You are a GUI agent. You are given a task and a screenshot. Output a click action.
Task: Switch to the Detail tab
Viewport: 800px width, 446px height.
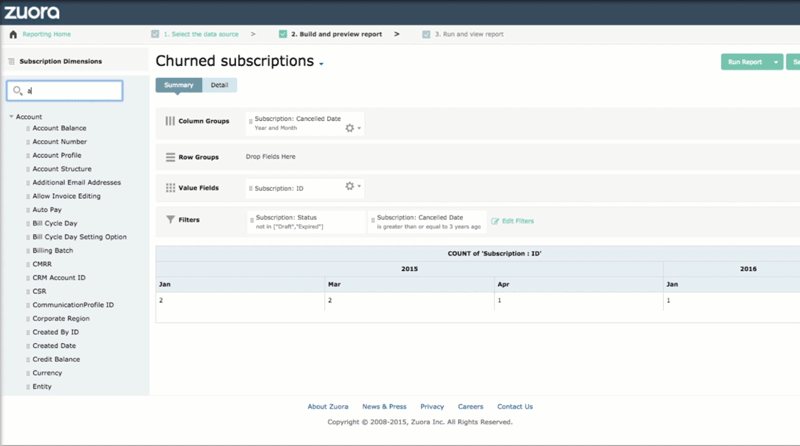point(219,85)
